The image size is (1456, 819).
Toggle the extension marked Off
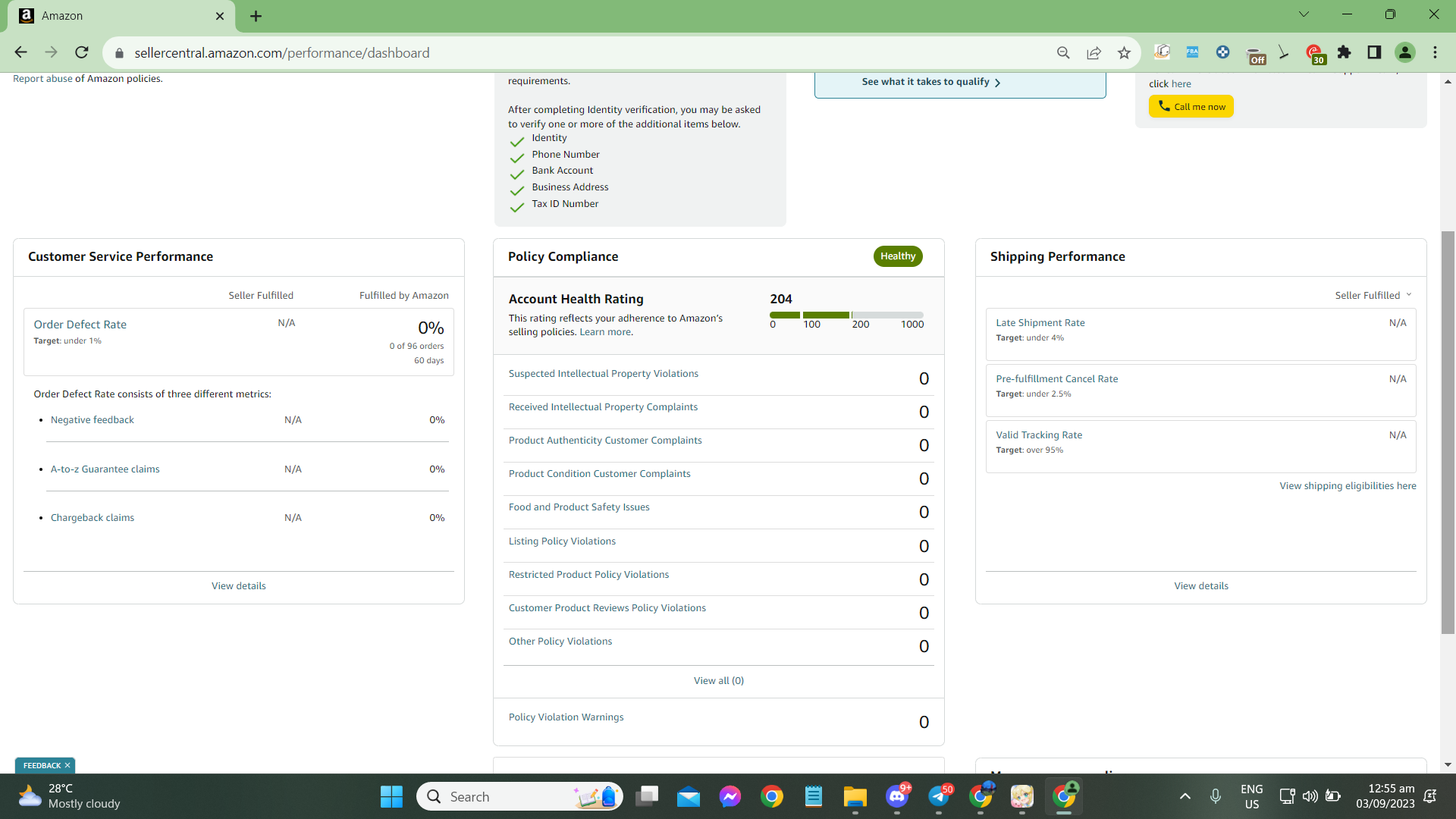1256,55
